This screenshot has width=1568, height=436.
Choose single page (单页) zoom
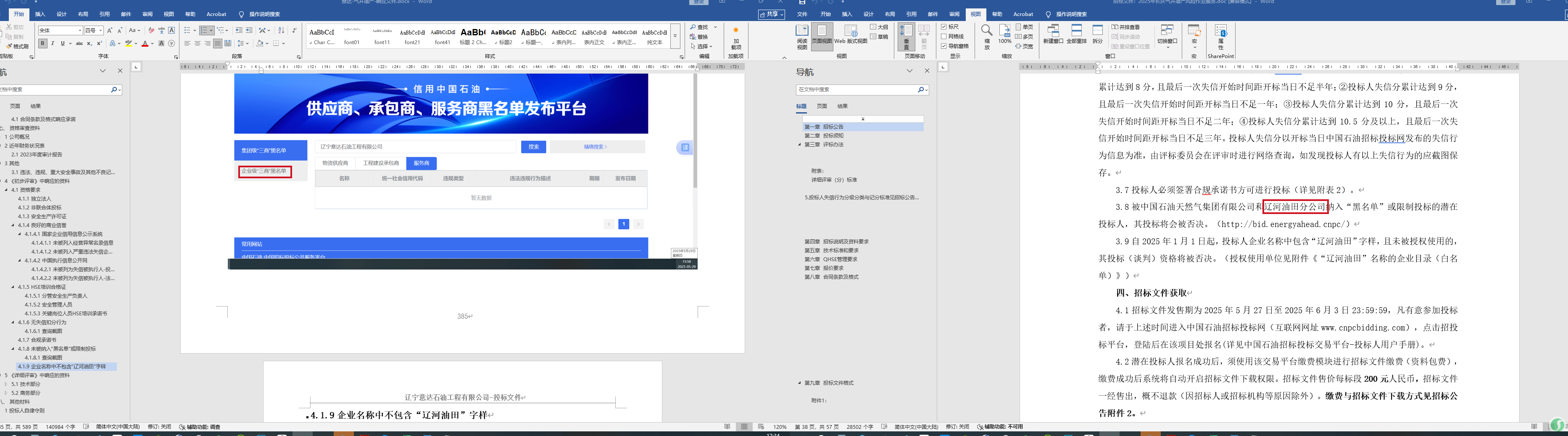(x=1025, y=27)
